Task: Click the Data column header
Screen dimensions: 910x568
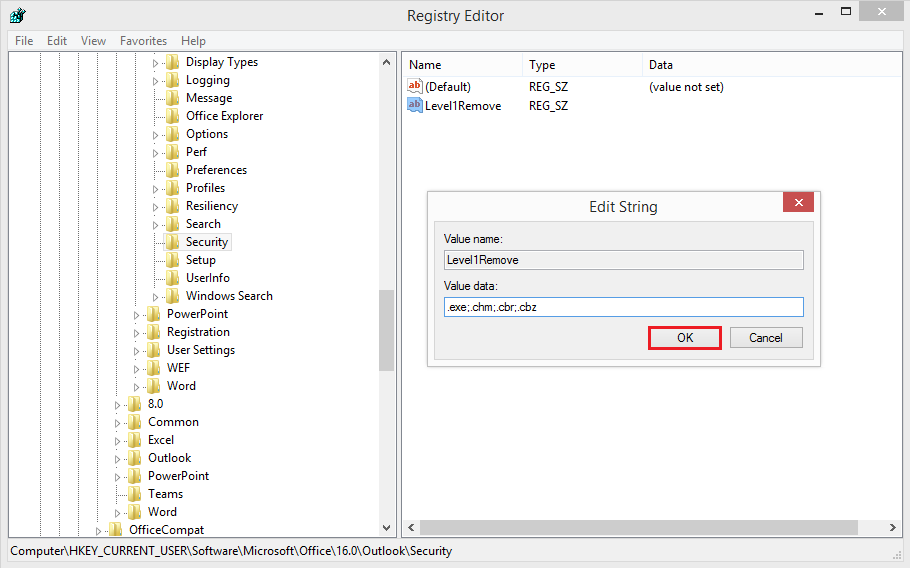Action: tap(661, 65)
